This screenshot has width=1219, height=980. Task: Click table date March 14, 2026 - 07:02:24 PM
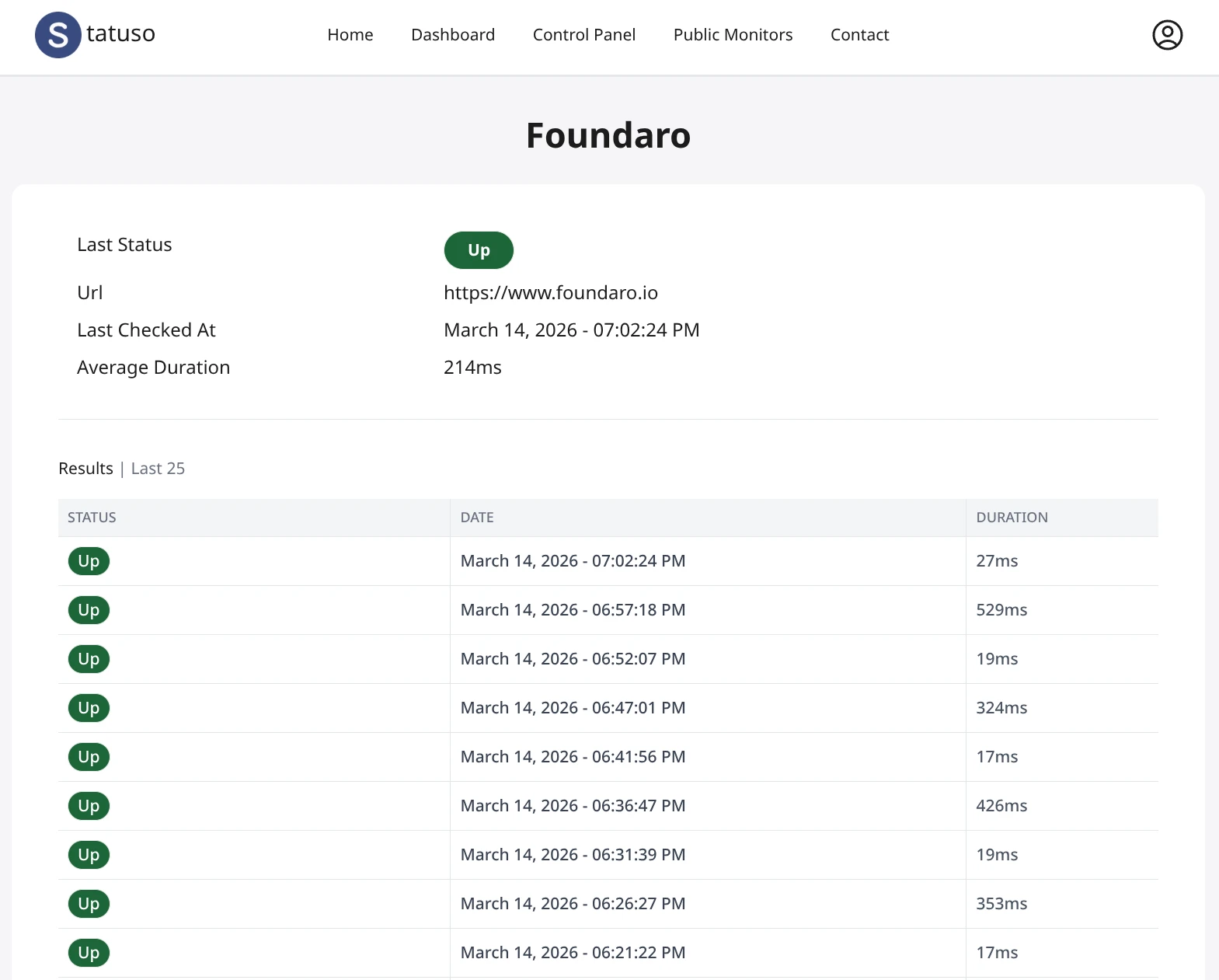coord(573,561)
